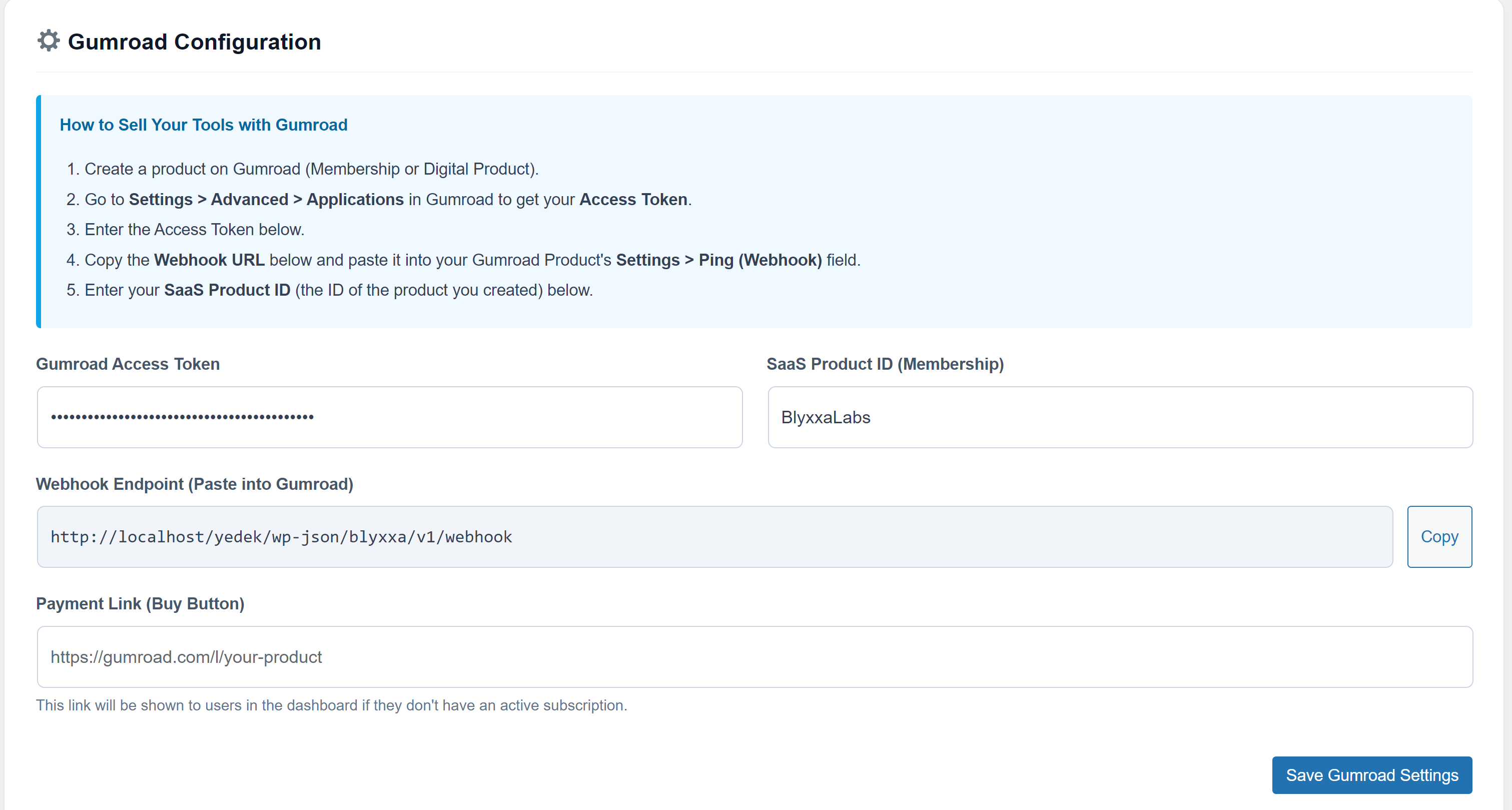Click the hidden access token dots
1512x810 pixels.
pos(181,417)
